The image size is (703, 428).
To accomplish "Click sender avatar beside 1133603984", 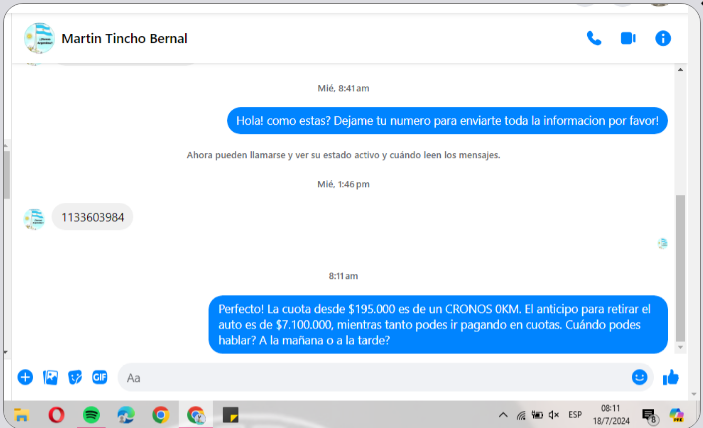I will (x=34, y=219).
